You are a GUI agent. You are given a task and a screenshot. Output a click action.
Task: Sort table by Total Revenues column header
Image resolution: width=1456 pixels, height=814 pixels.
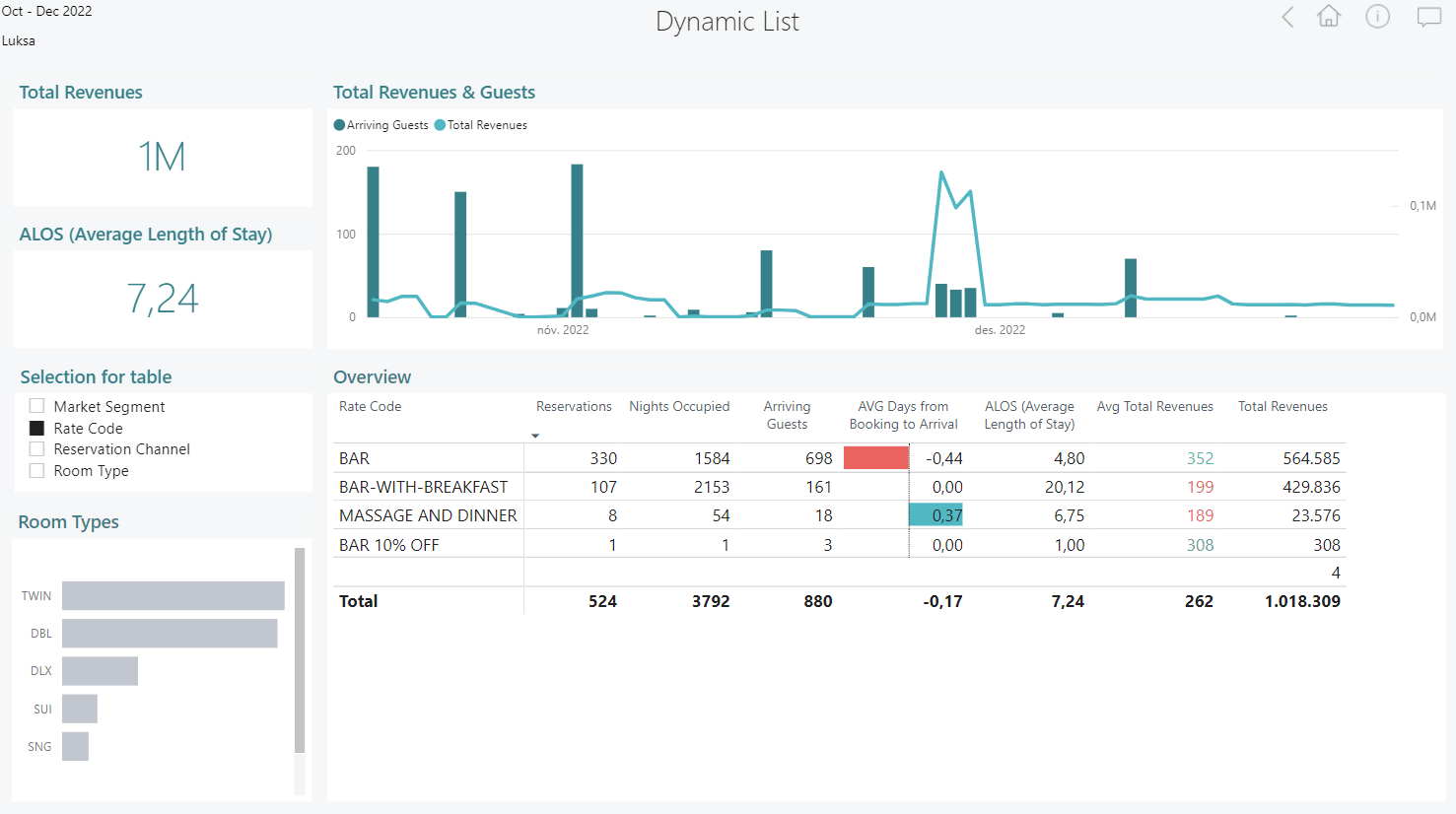(x=1282, y=407)
